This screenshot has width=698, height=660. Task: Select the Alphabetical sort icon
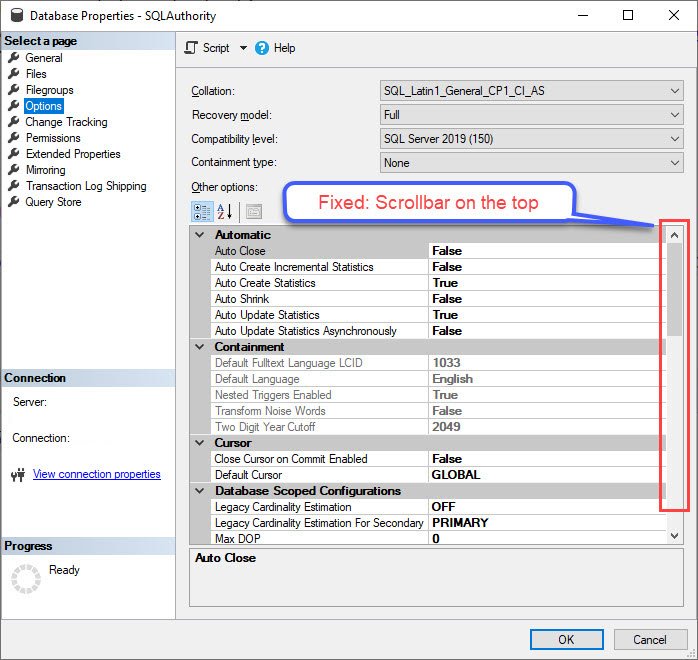point(225,212)
